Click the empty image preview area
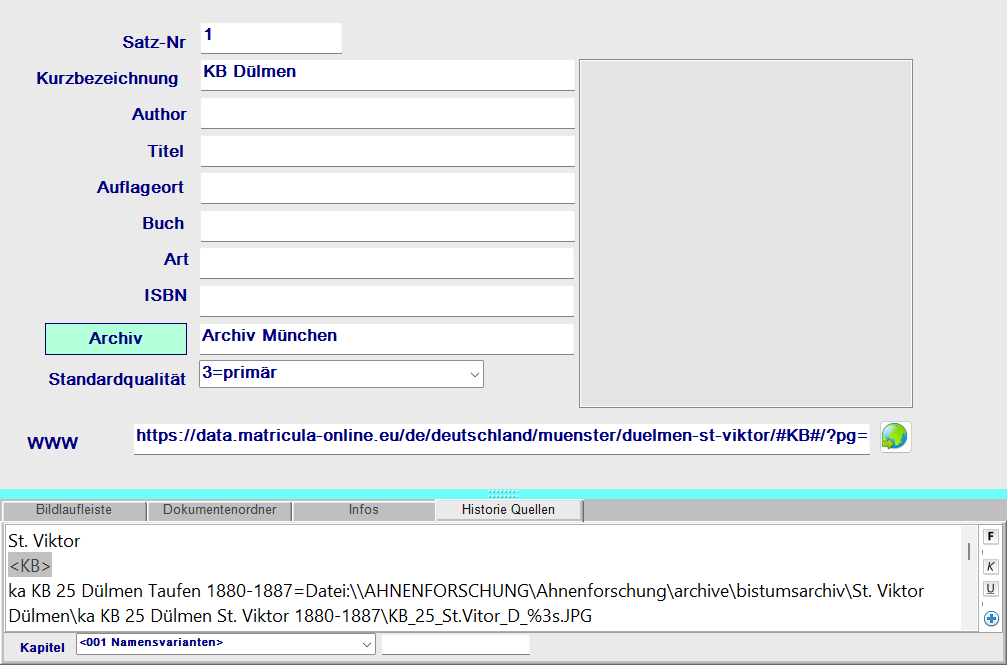Viewport: 1007px width, 665px height. click(745, 233)
